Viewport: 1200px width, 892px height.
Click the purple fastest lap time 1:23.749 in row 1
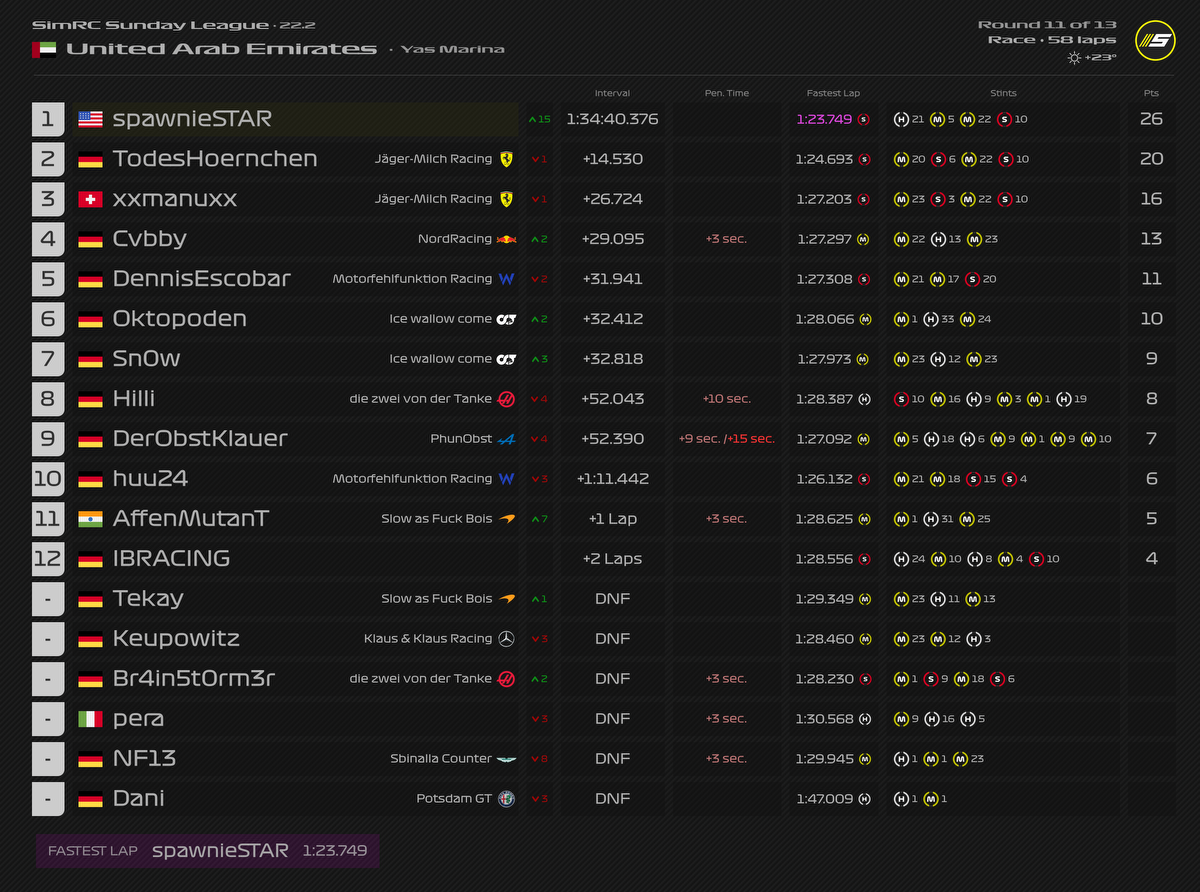click(x=824, y=119)
